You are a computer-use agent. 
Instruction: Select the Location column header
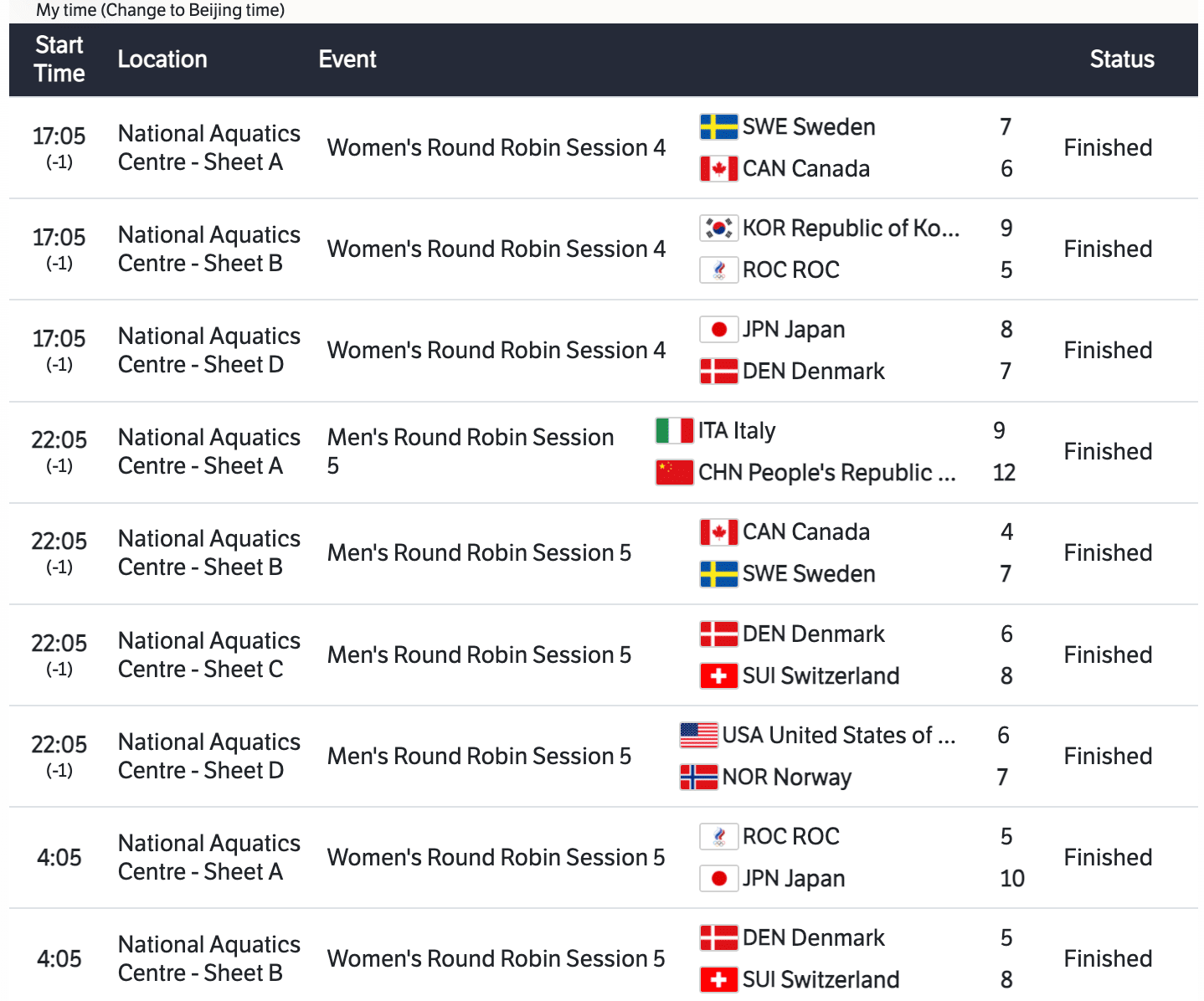tap(162, 59)
